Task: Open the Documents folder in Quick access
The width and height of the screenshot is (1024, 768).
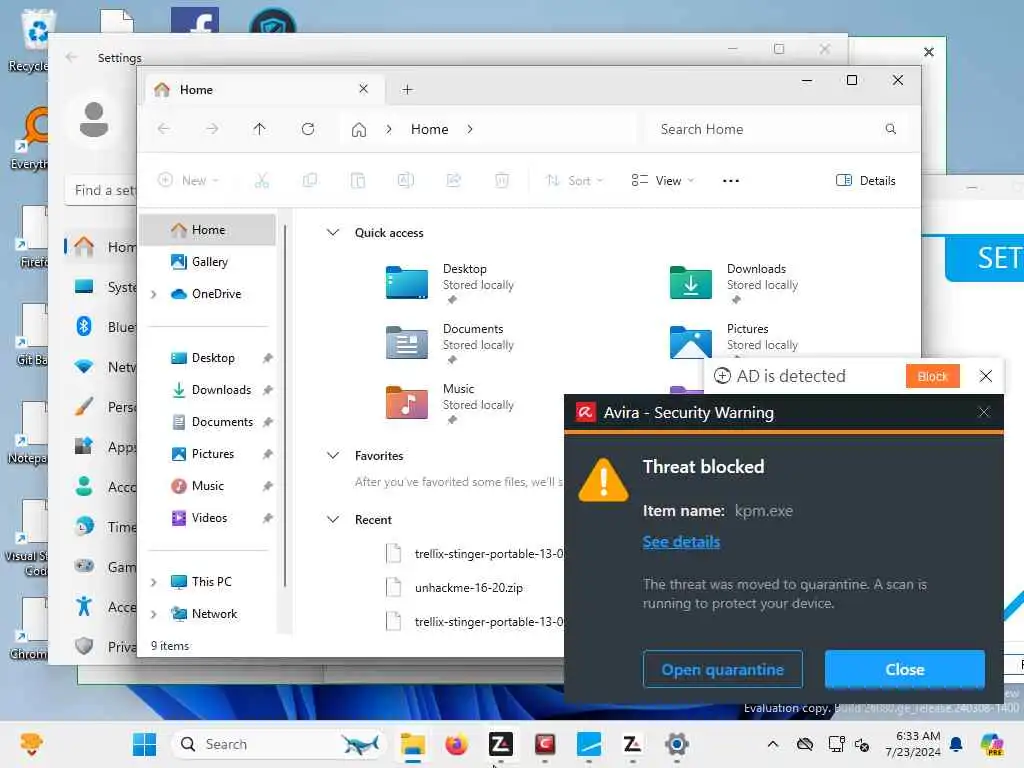Action: coord(406,342)
